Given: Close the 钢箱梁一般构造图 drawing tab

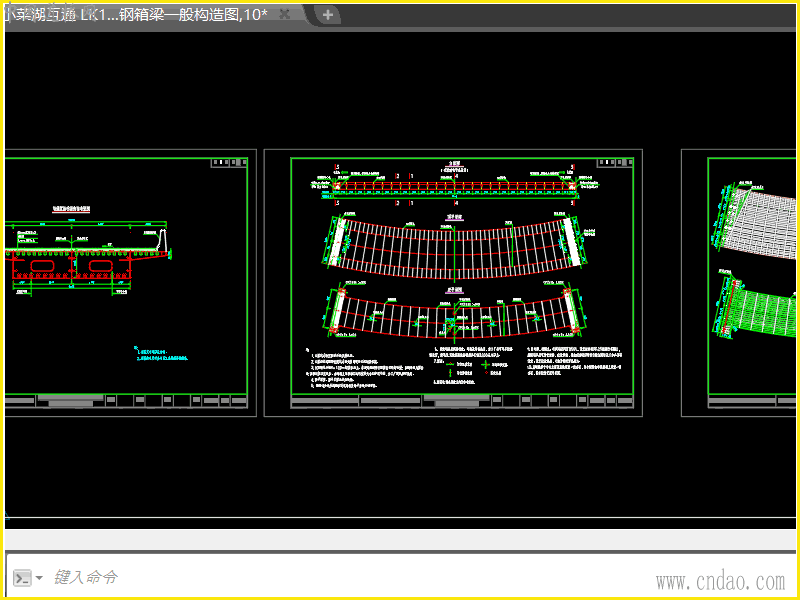Looking at the screenshot, I should [x=285, y=14].
